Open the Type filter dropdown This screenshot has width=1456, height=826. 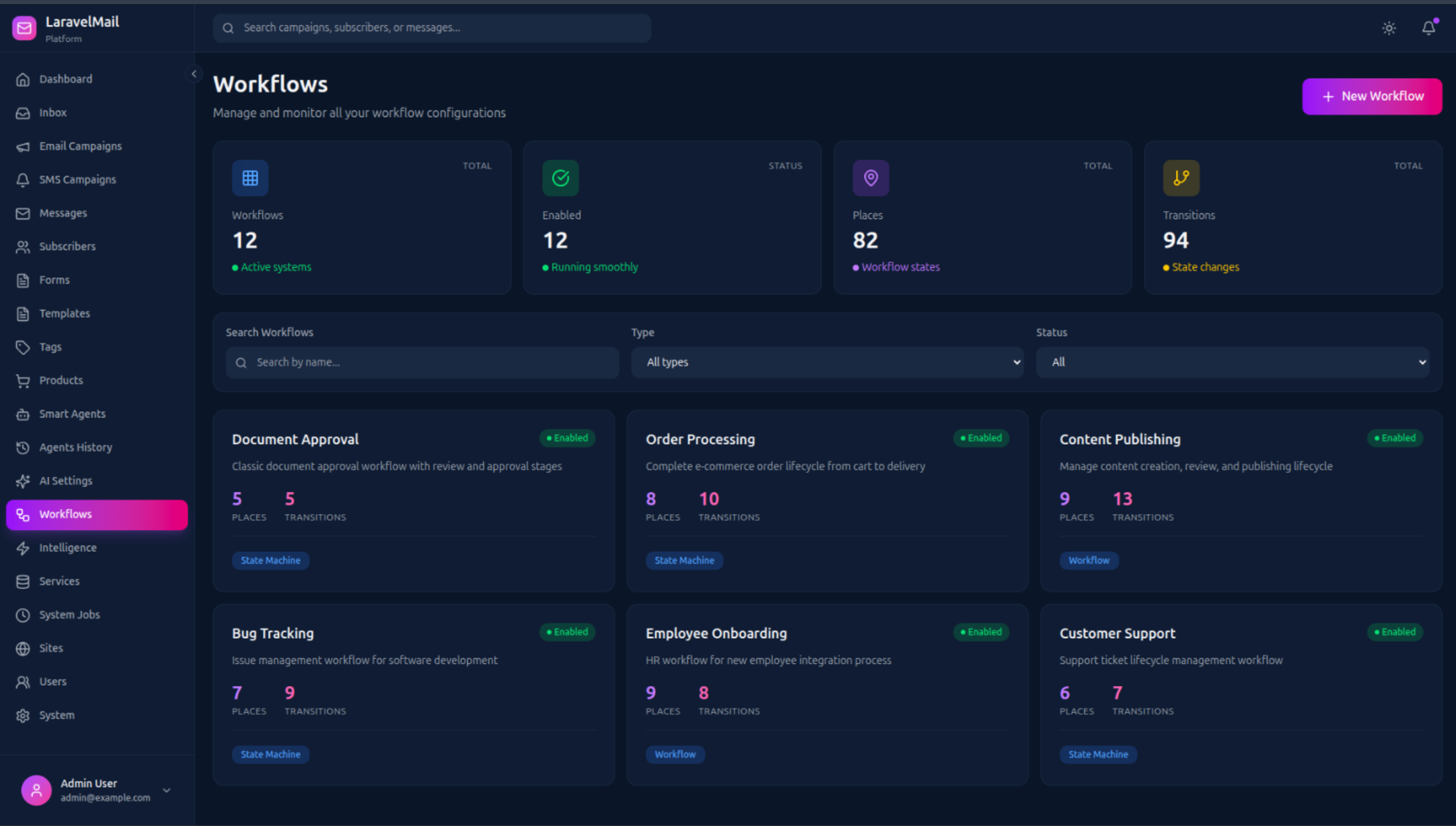click(827, 362)
